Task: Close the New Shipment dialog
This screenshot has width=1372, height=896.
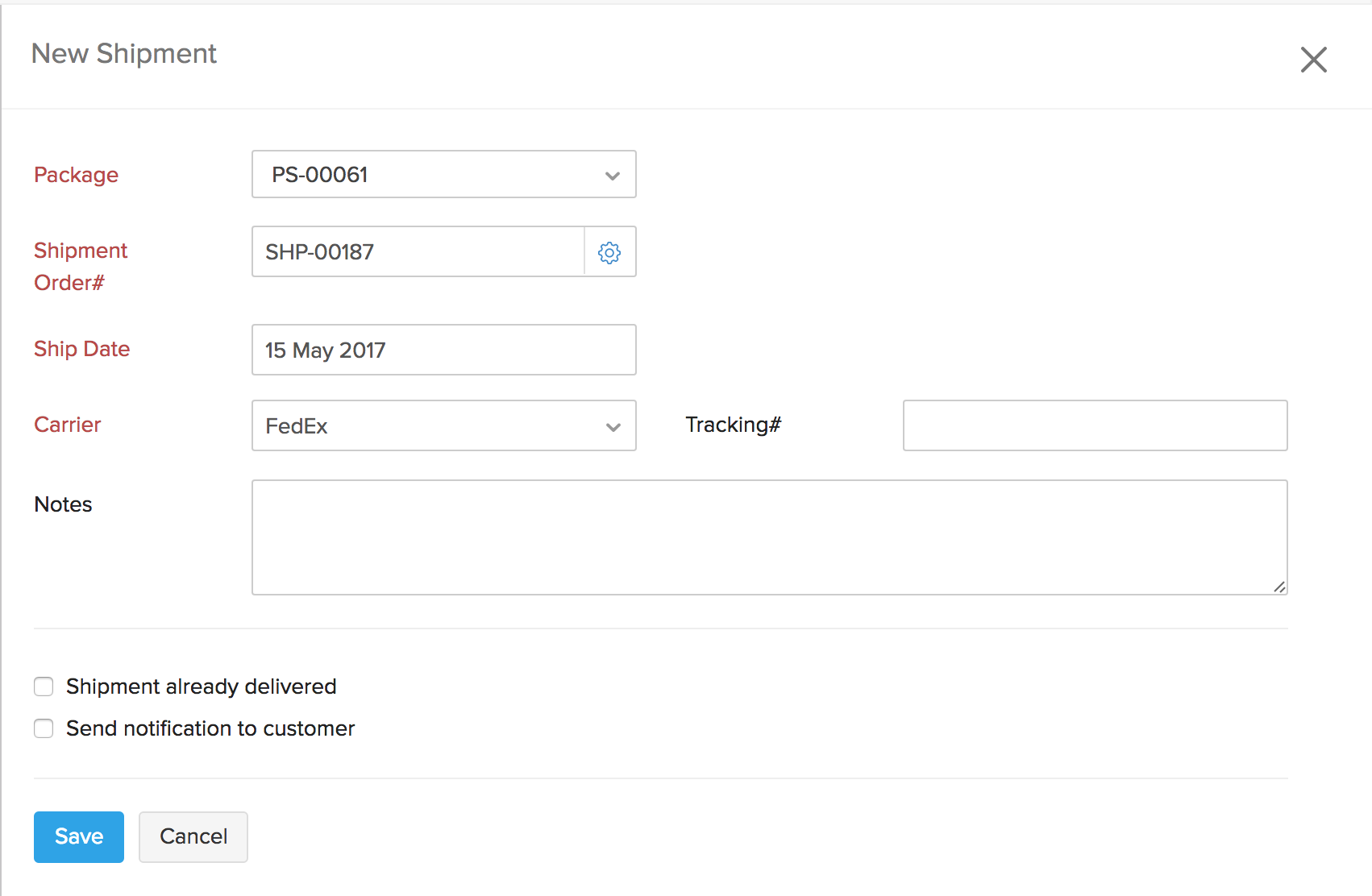Action: (1314, 60)
